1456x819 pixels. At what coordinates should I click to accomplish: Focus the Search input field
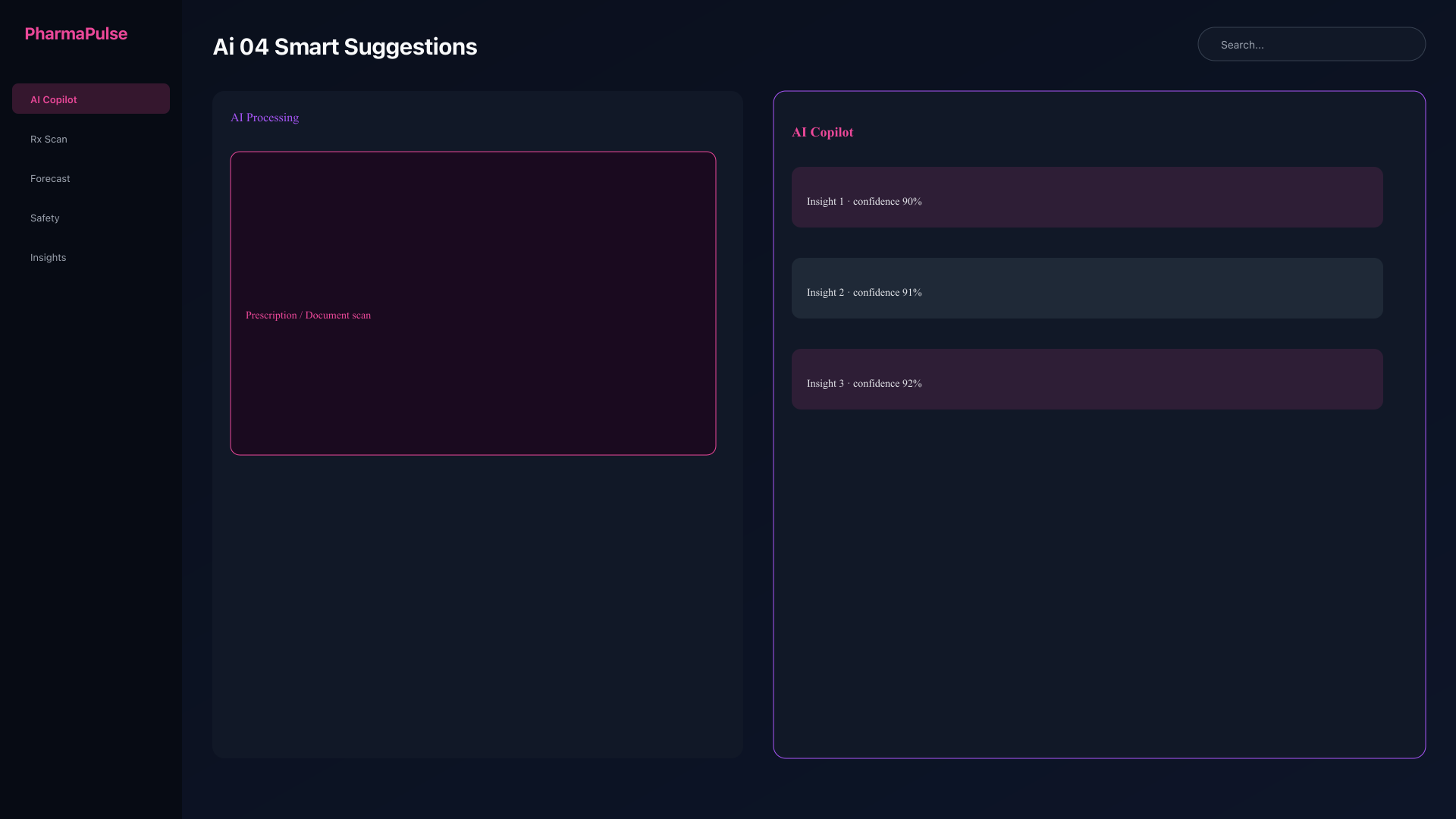[x=1311, y=44]
